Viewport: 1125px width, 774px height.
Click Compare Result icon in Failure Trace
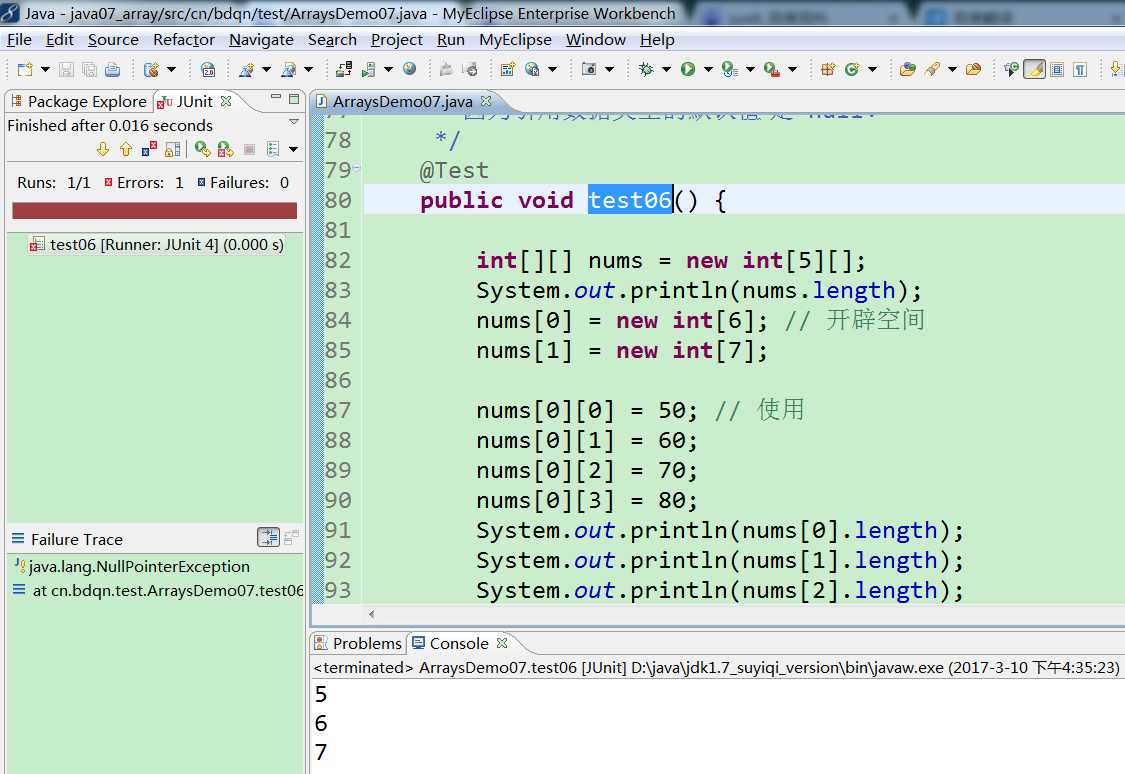point(291,537)
